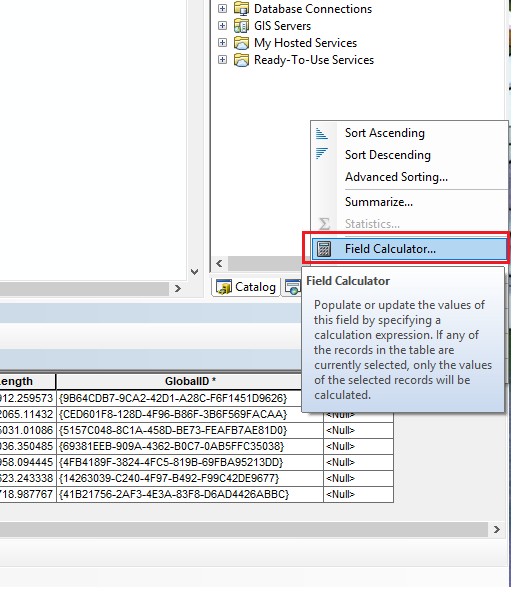Select GlobalID cell {69381EEB-909A-4362-B0C7-0AB5FFC35038}
This screenshot has width=511, height=596.
190,446
